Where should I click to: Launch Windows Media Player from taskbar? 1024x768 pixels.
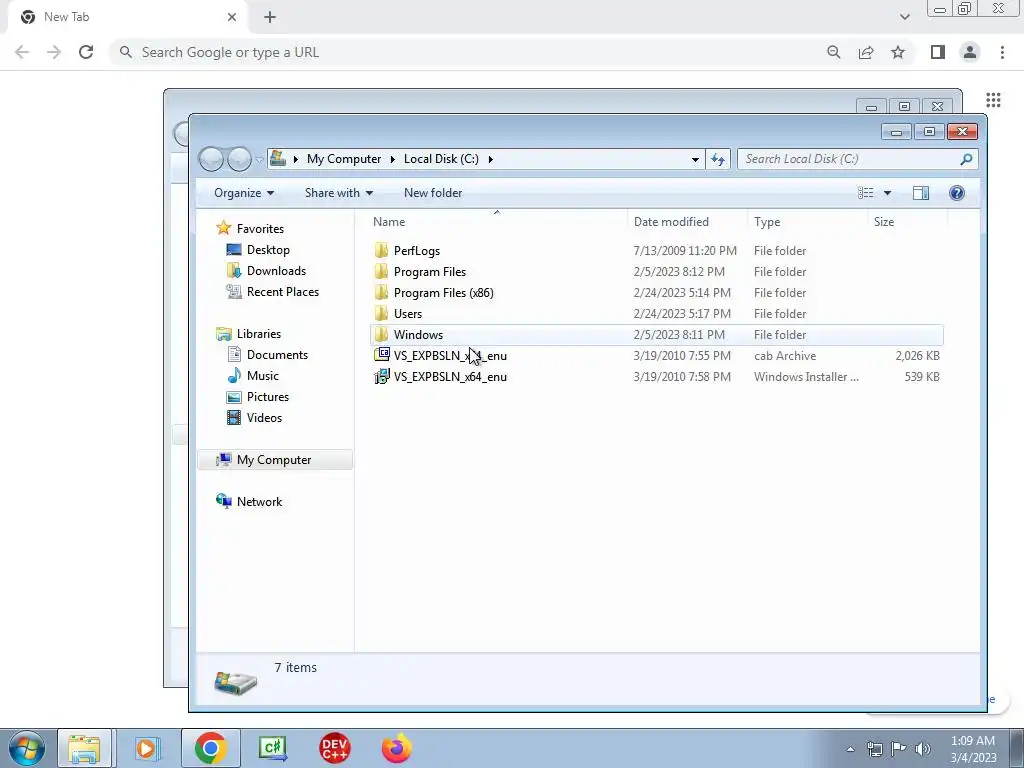(x=148, y=748)
